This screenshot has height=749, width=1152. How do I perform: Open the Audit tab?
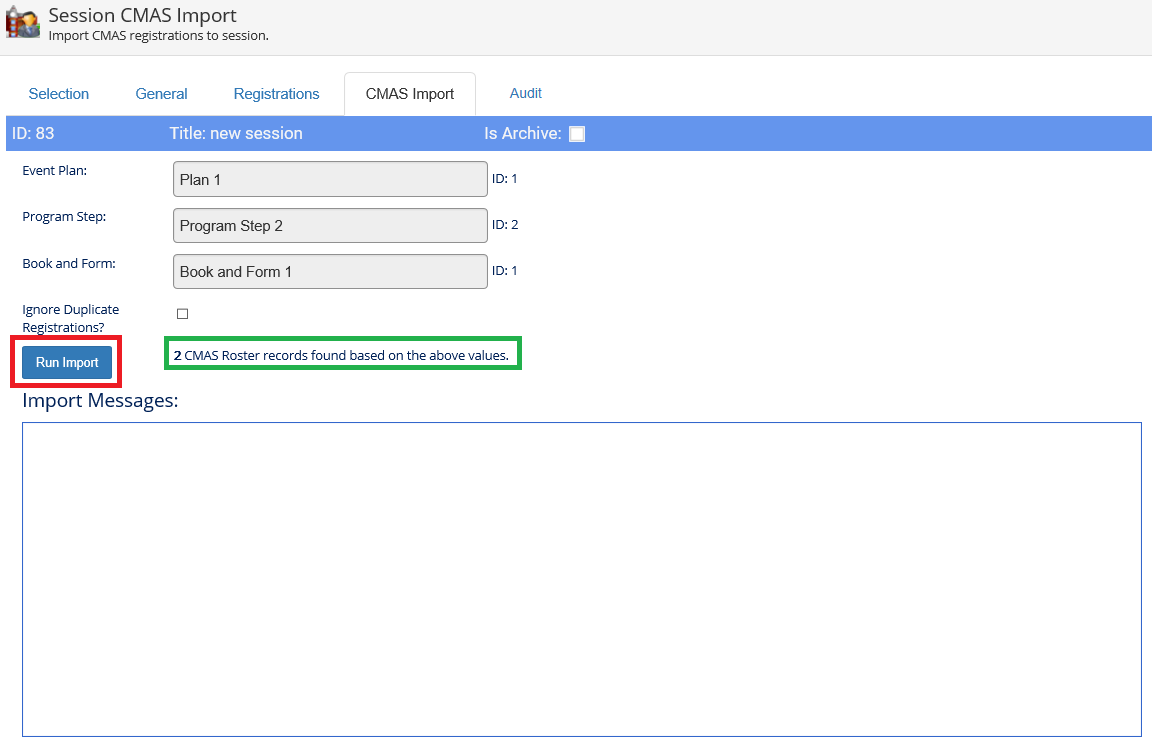[525, 93]
